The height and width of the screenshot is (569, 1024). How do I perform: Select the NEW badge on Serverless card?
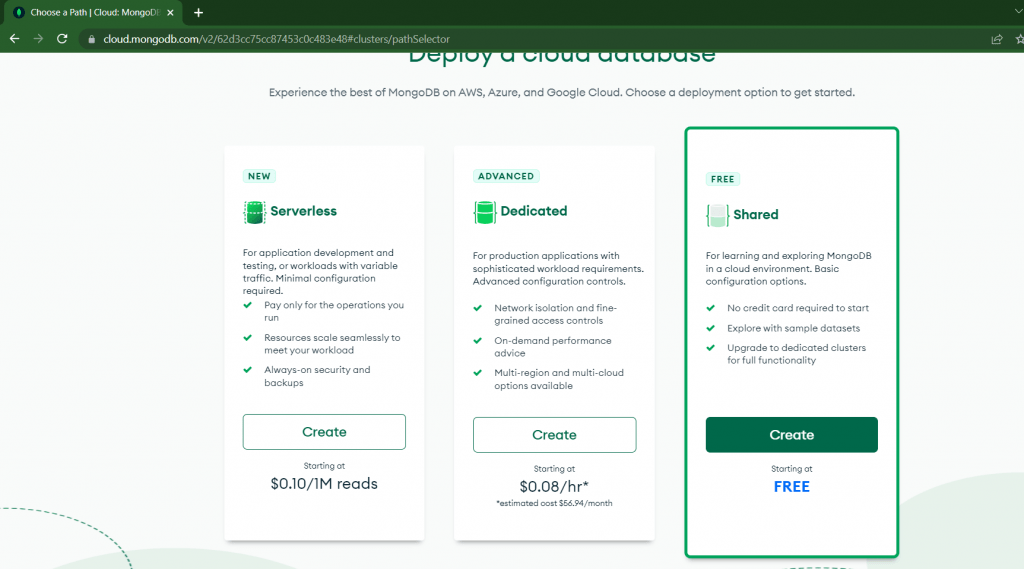pyautogui.click(x=259, y=176)
